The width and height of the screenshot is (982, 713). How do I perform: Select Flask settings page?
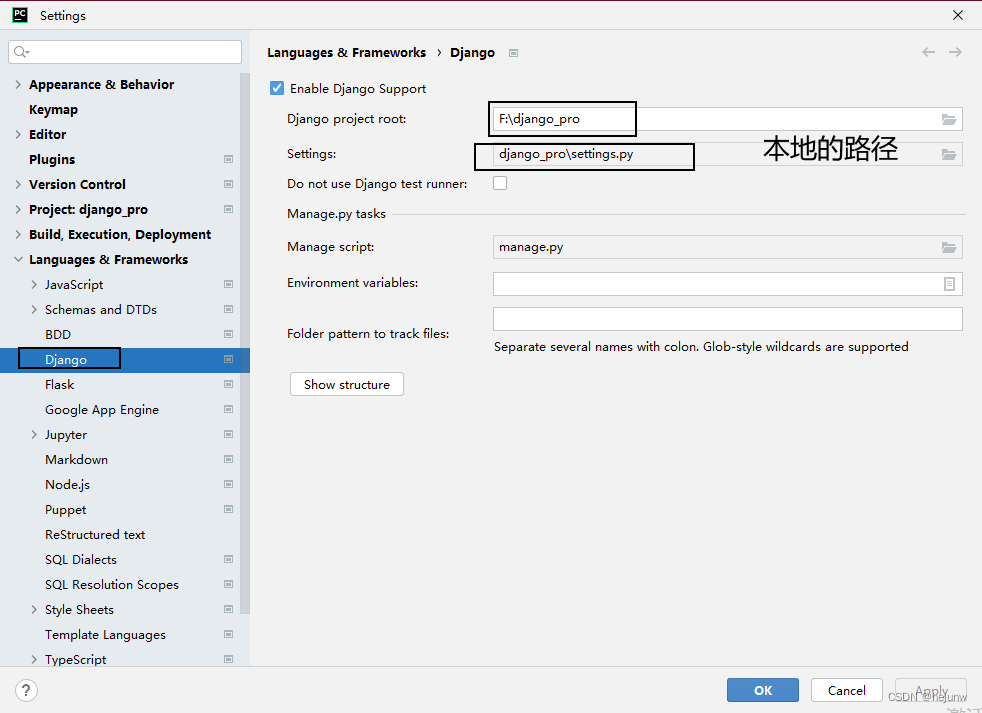coord(59,385)
